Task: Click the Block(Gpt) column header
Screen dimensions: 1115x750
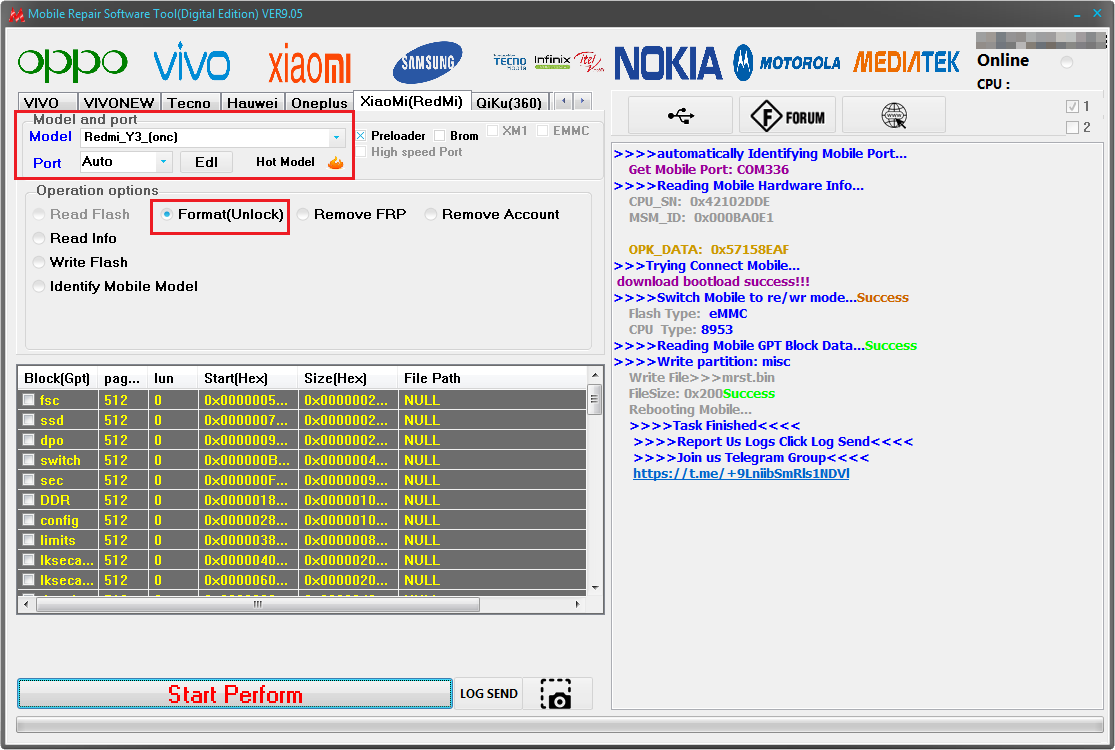Action: click(x=57, y=378)
